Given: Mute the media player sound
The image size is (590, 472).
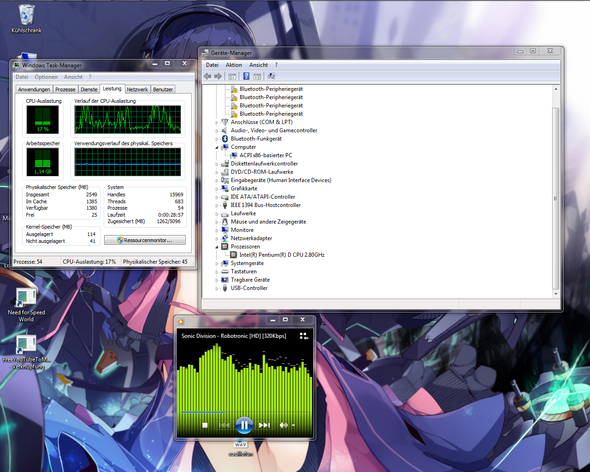Looking at the screenshot, I should (x=283, y=425).
